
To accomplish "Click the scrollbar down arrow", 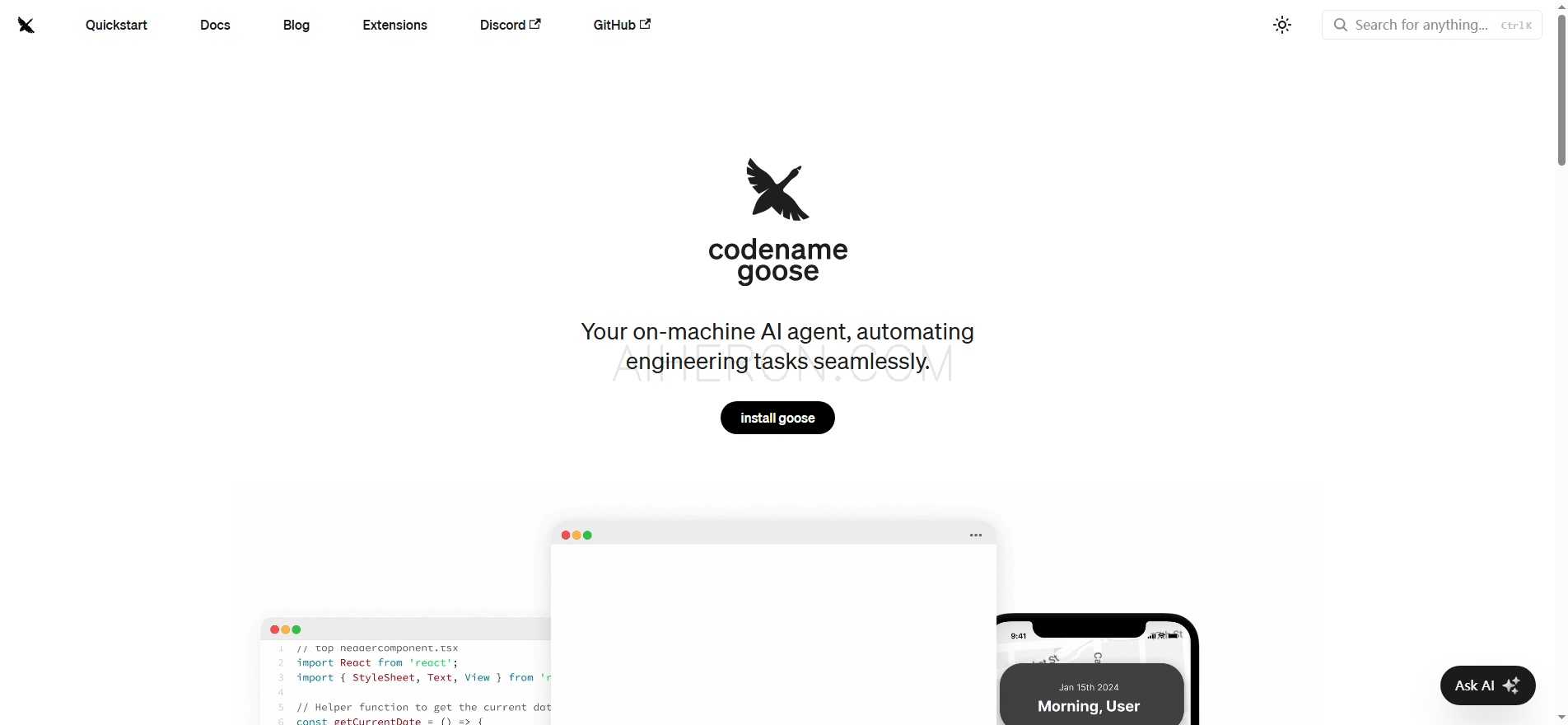I will point(1561,718).
